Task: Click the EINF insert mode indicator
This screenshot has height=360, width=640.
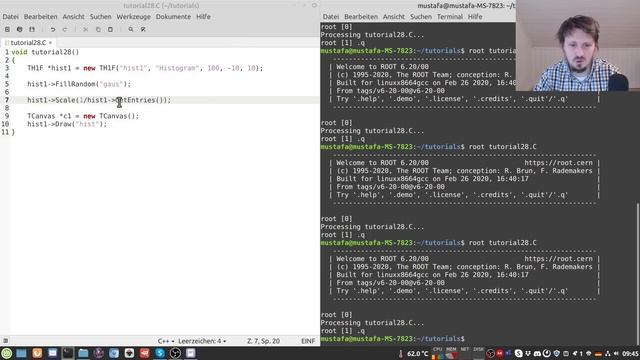Action: point(308,341)
